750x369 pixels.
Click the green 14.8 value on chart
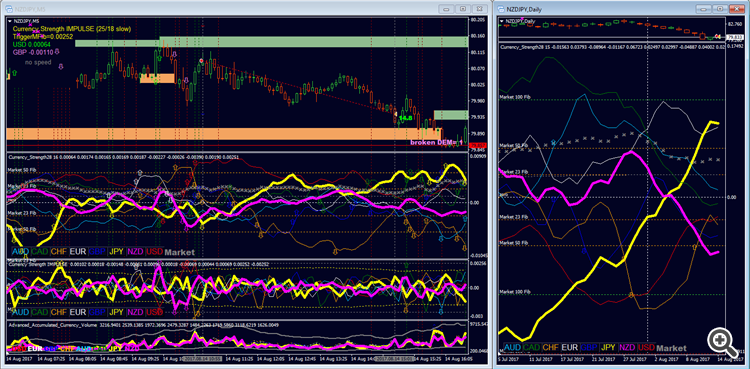tap(406, 118)
